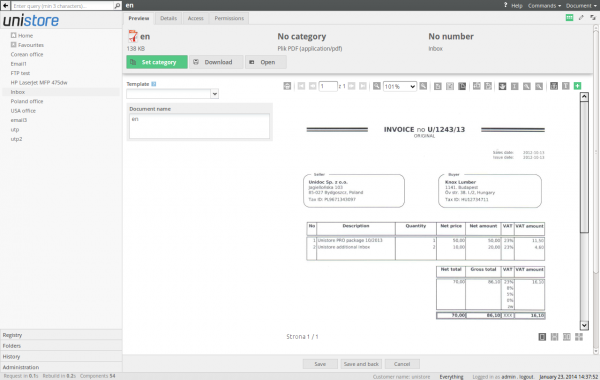Click the Home icon in the sidebar
Viewport: 600px width, 380px height.
13,35
